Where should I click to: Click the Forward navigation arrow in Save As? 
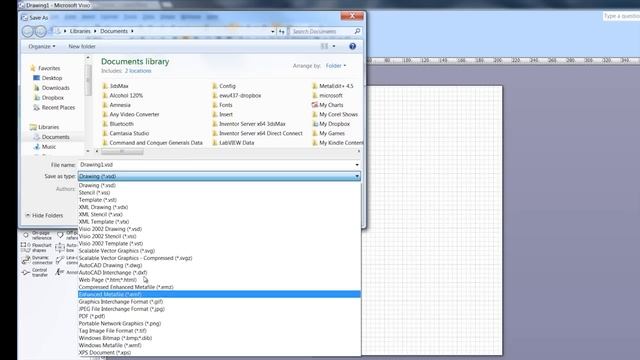click(x=40, y=31)
